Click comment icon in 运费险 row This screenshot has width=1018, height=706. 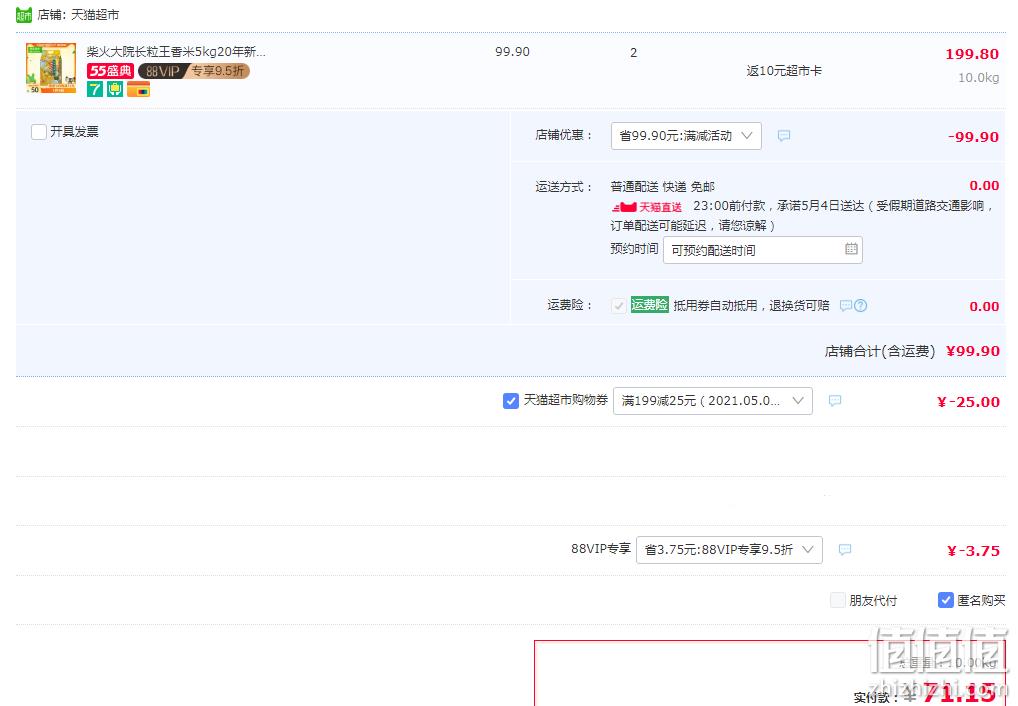pyautogui.click(x=845, y=305)
